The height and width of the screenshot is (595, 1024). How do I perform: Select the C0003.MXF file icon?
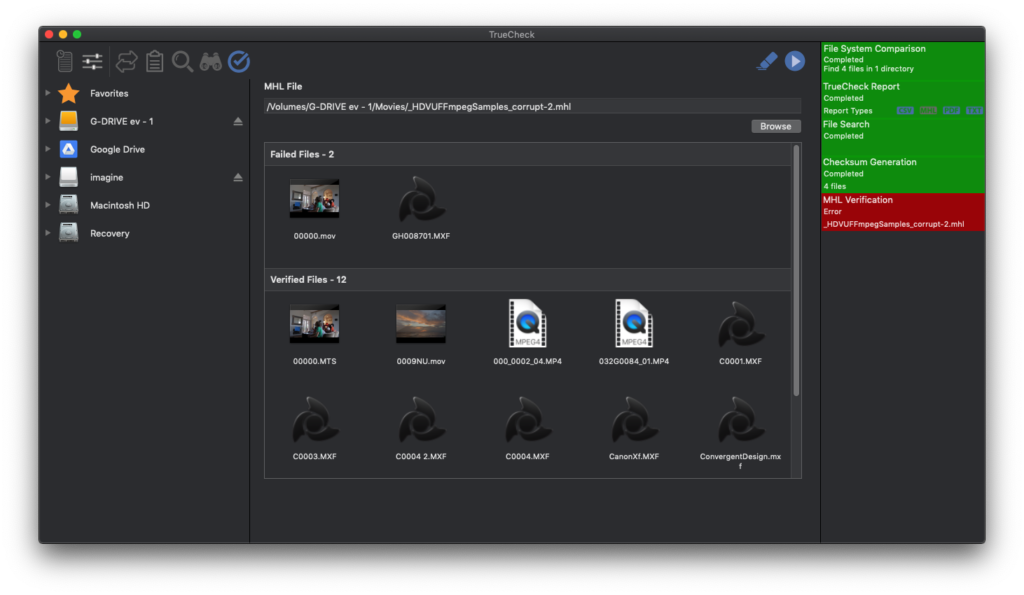coord(315,419)
